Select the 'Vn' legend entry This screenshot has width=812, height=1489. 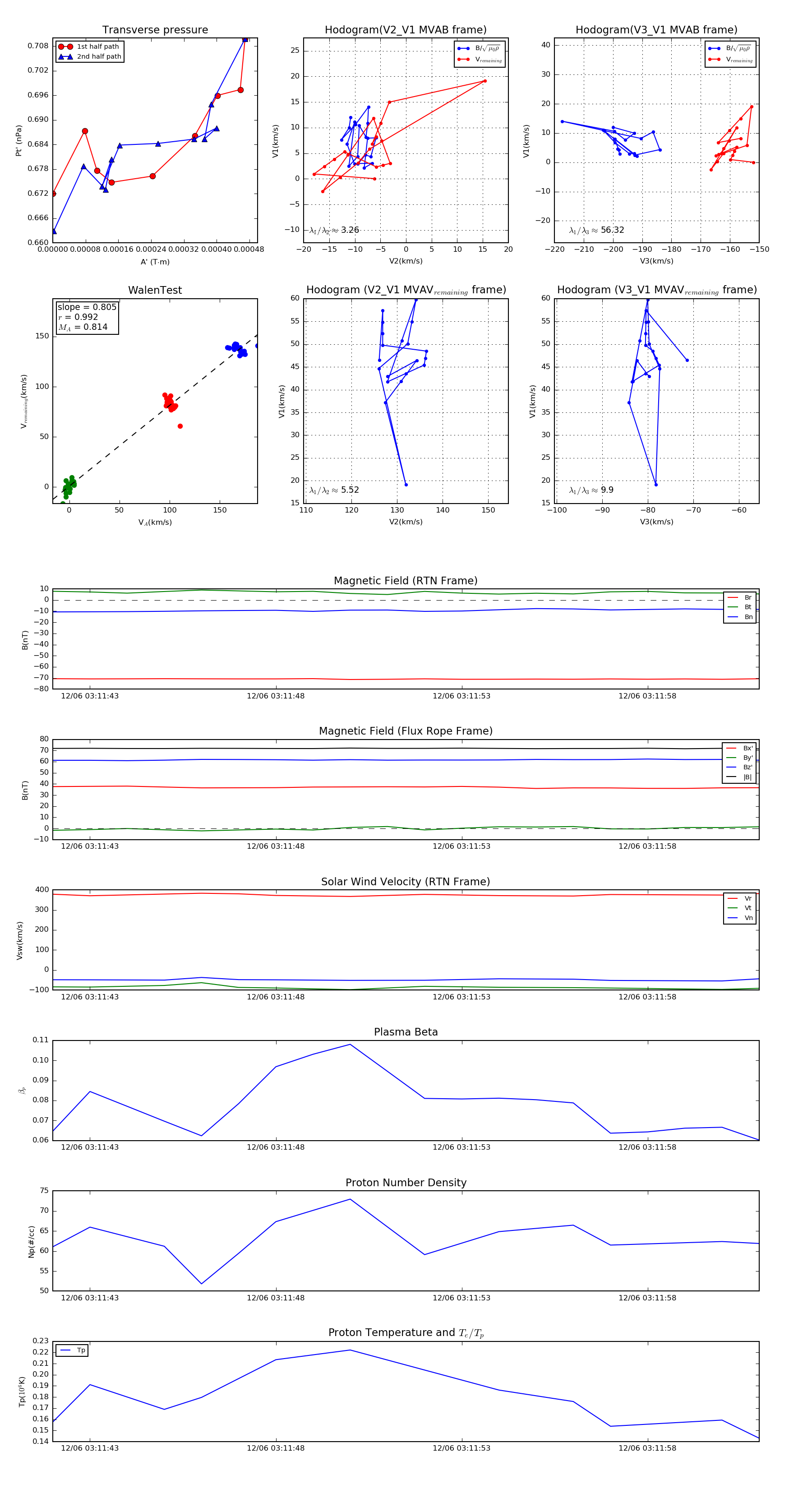tap(740, 918)
